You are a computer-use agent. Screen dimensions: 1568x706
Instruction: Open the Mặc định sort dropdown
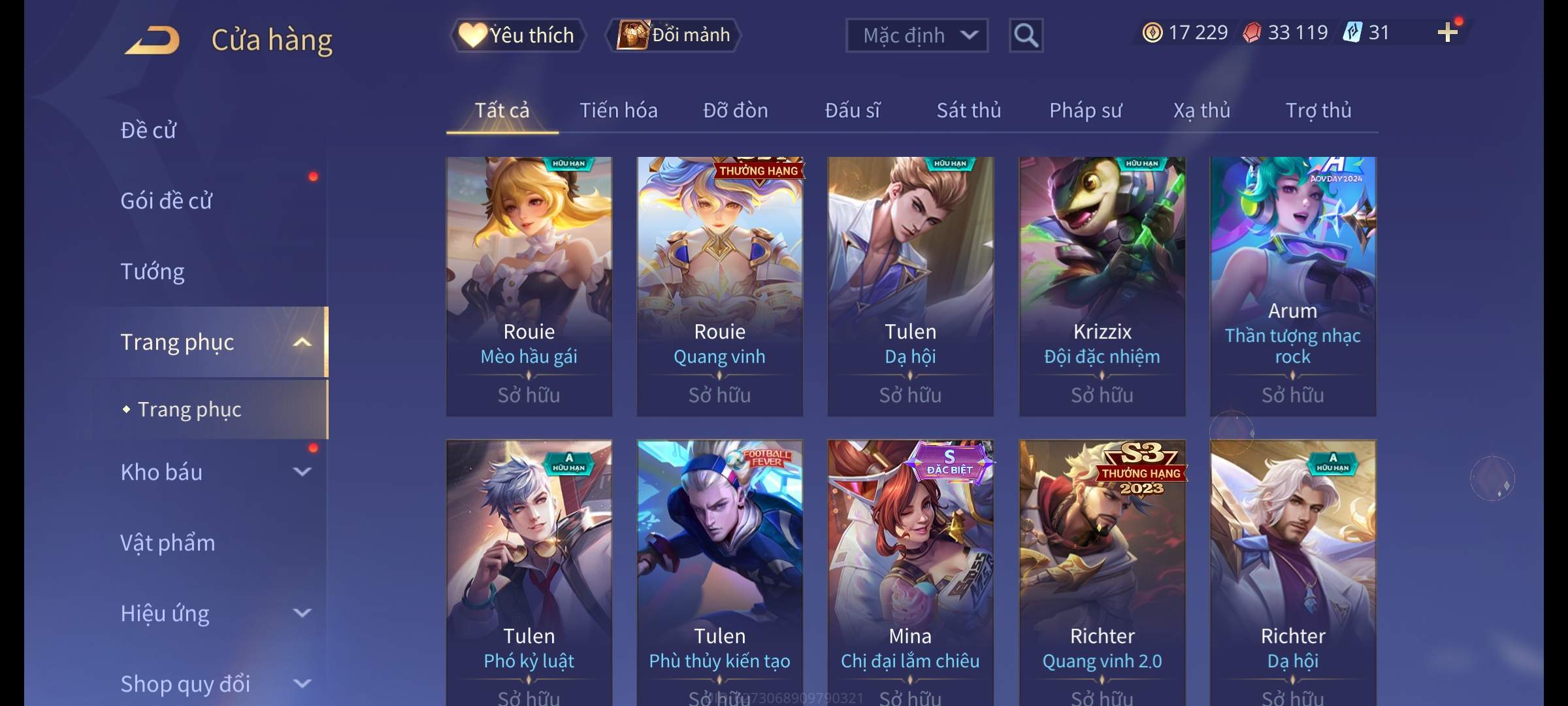[x=917, y=35]
